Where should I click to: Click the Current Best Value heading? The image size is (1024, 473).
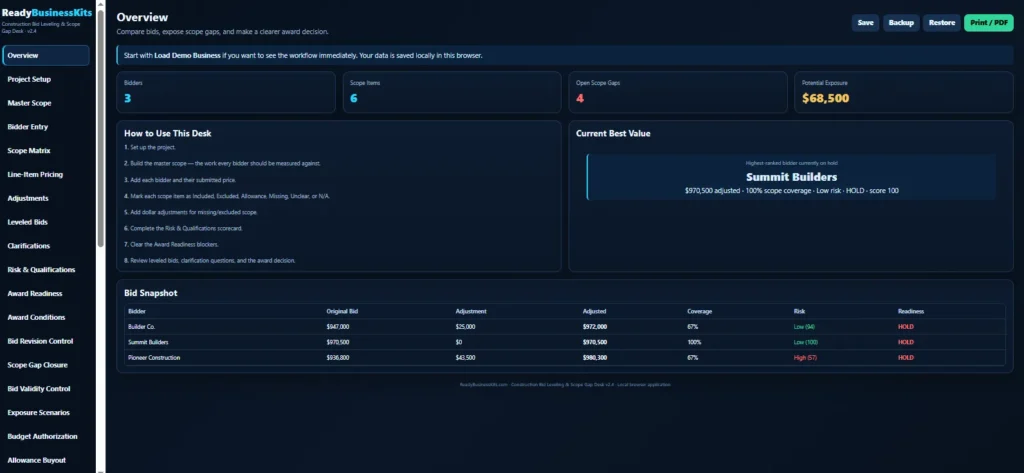click(x=613, y=133)
